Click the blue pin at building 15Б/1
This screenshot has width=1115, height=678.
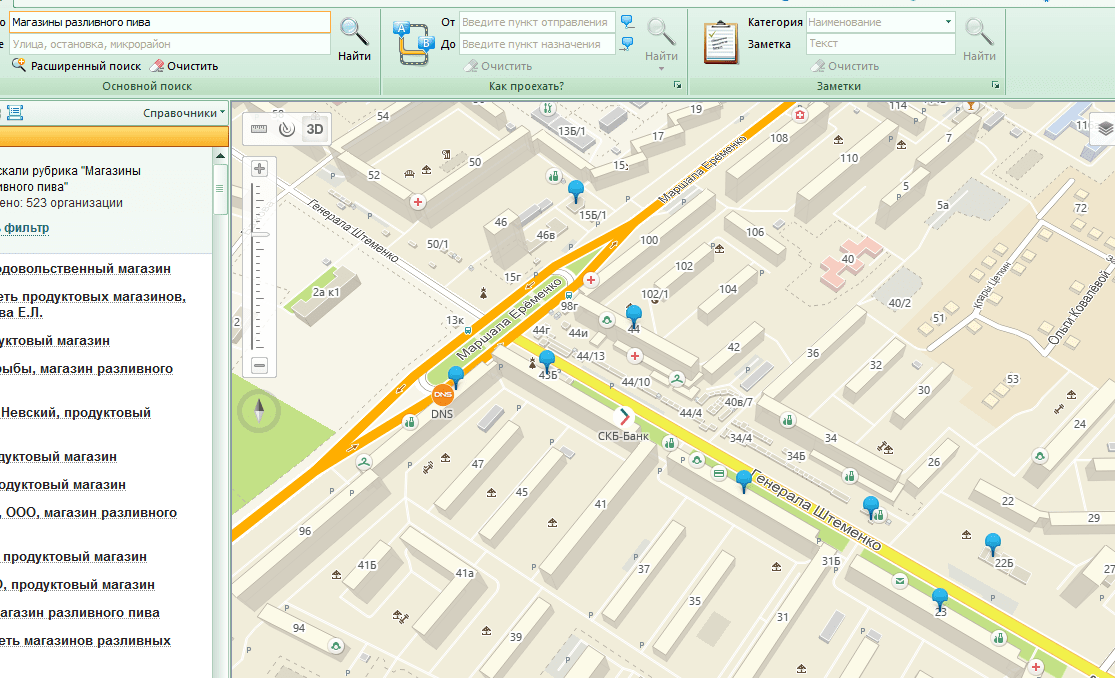point(575,190)
